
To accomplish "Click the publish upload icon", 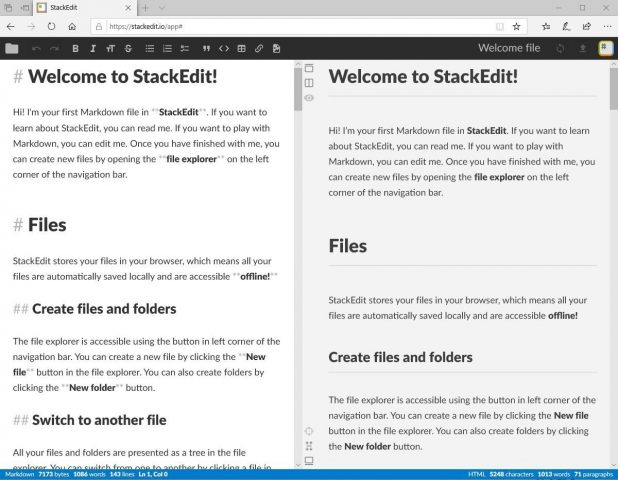I will 583,48.
